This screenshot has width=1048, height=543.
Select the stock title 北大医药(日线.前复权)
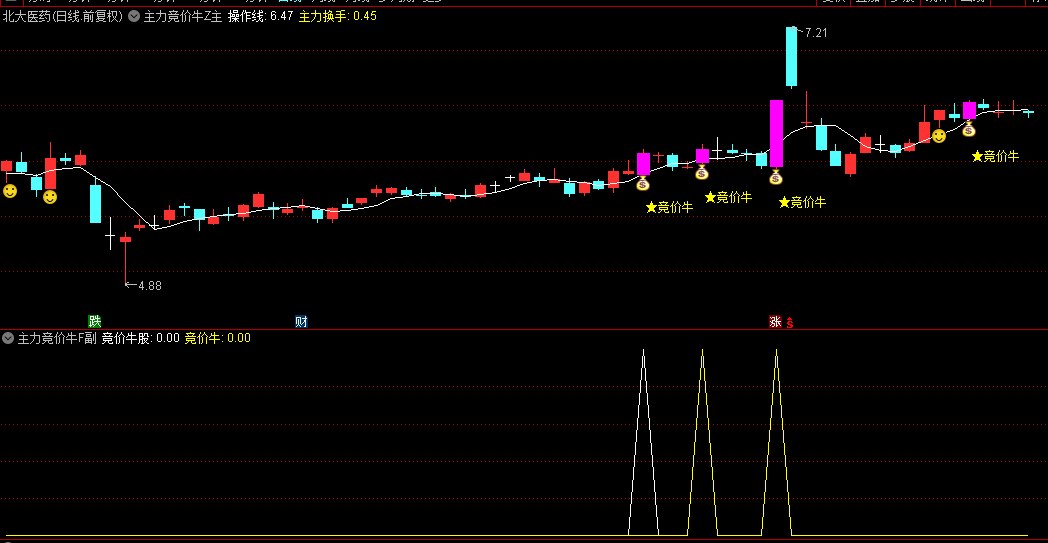coord(63,17)
